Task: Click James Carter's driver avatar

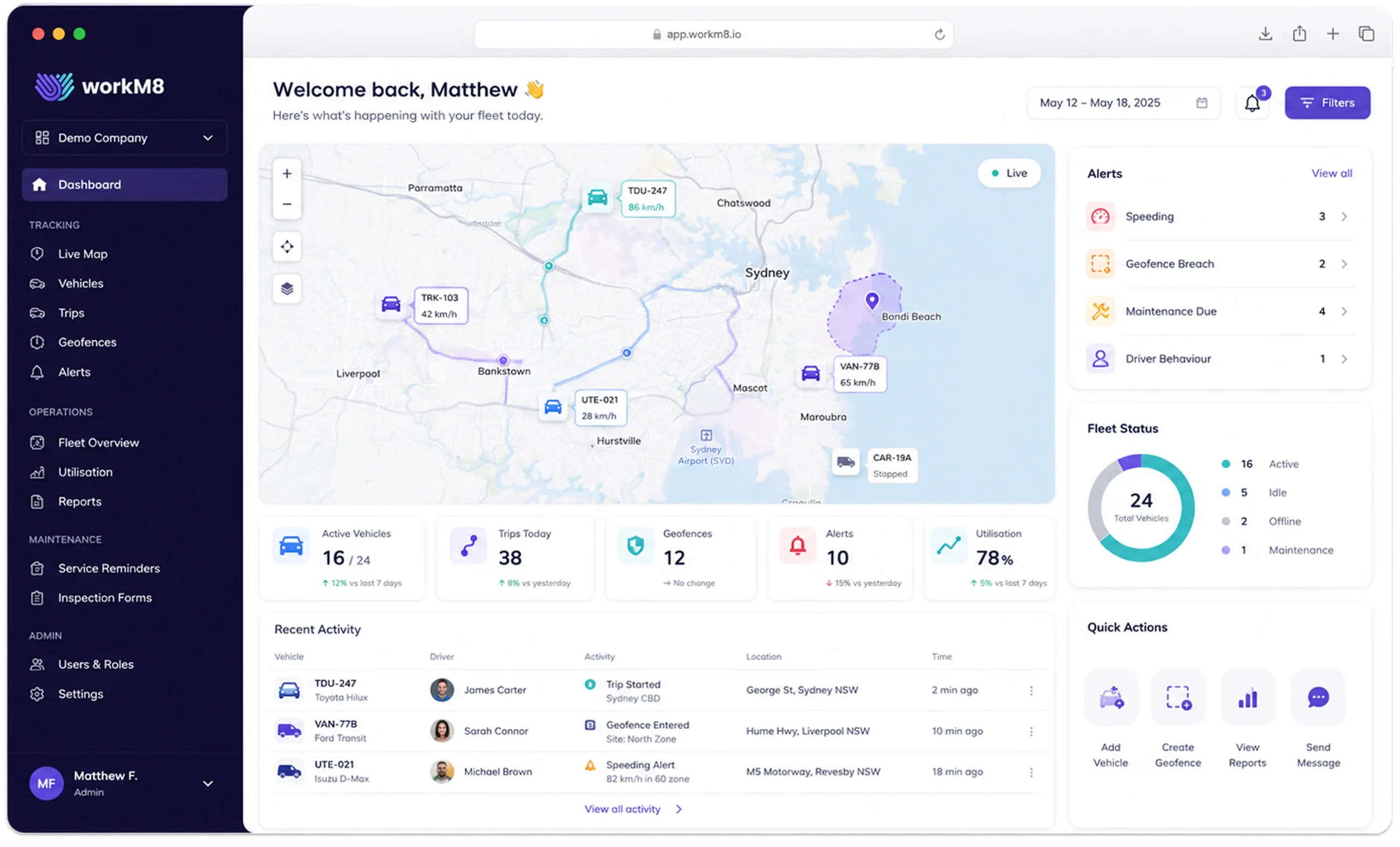Action: (x=441, y=690)
